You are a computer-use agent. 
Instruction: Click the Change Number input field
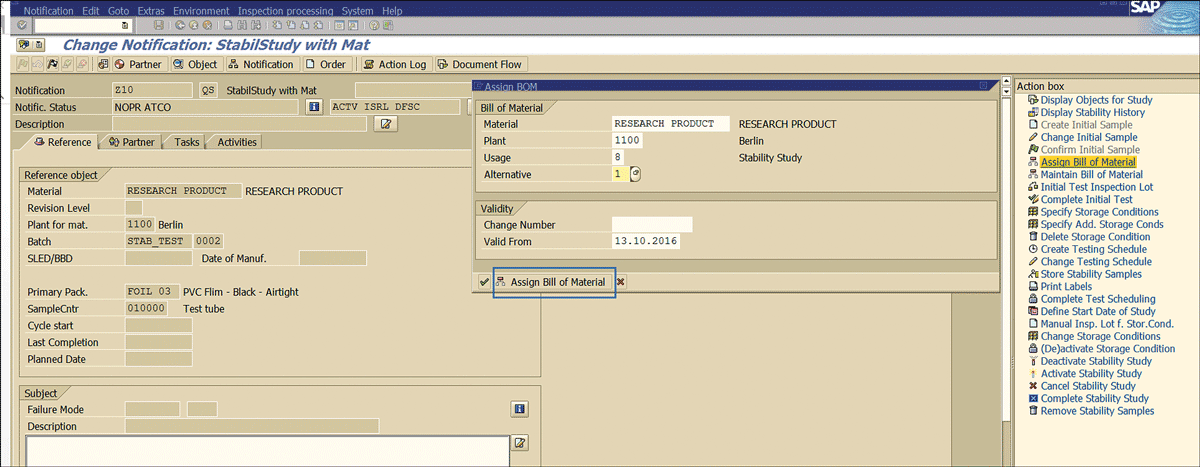coord(651,224)
